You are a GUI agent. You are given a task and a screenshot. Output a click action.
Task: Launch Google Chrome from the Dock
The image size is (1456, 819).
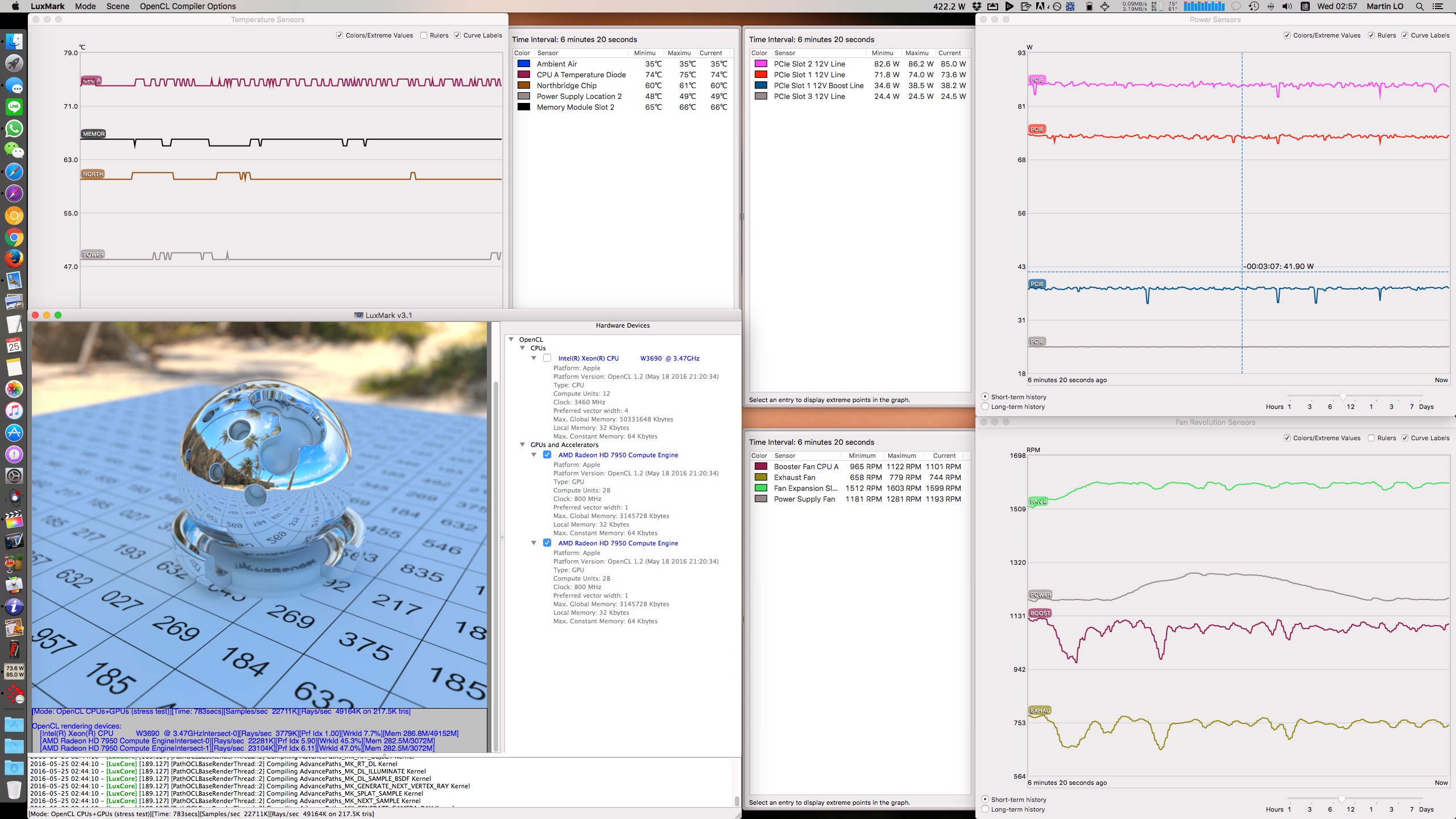tap(14, 237)
